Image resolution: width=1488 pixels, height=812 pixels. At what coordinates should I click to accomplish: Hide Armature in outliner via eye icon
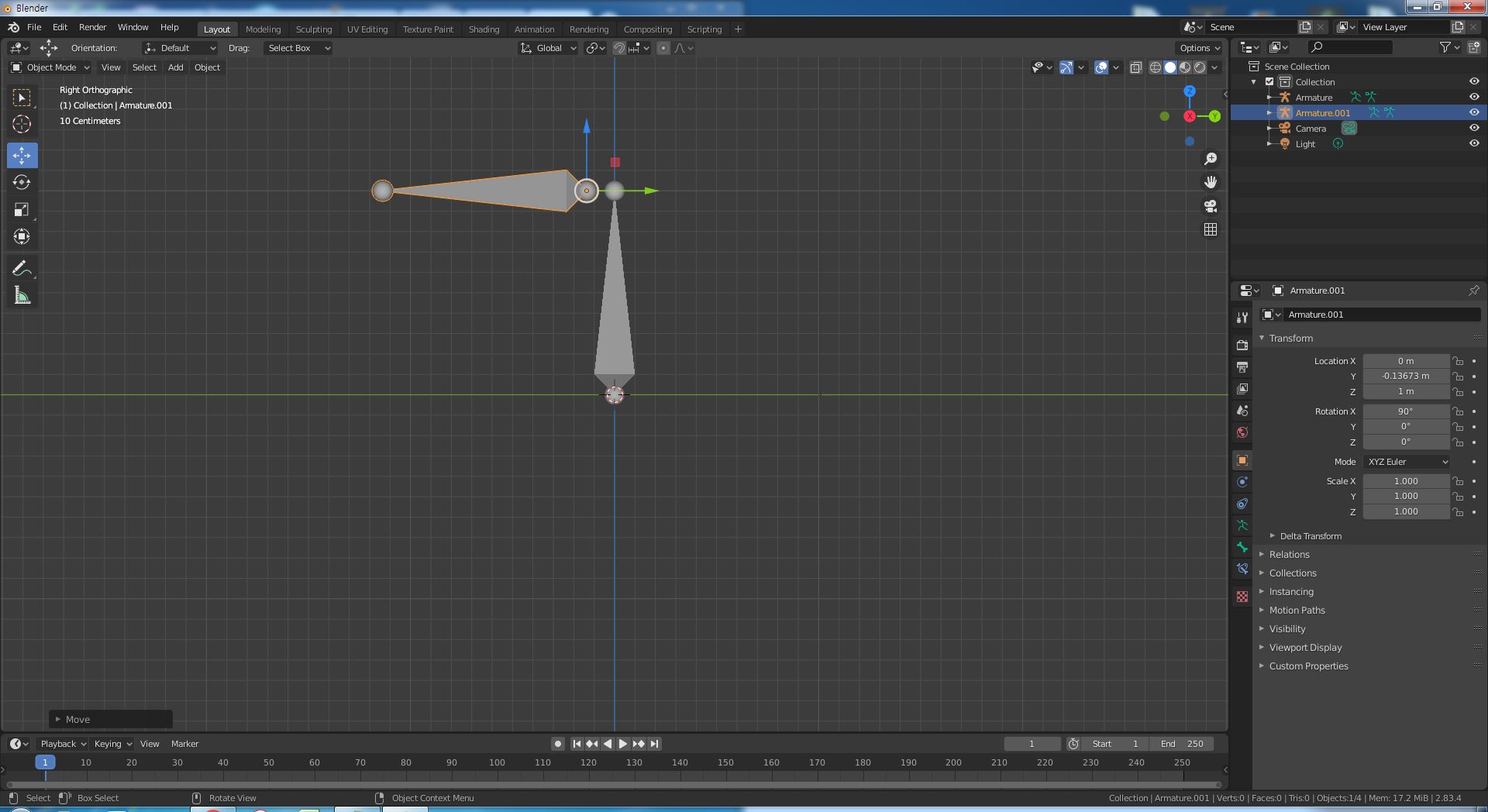coord(1474,97)
